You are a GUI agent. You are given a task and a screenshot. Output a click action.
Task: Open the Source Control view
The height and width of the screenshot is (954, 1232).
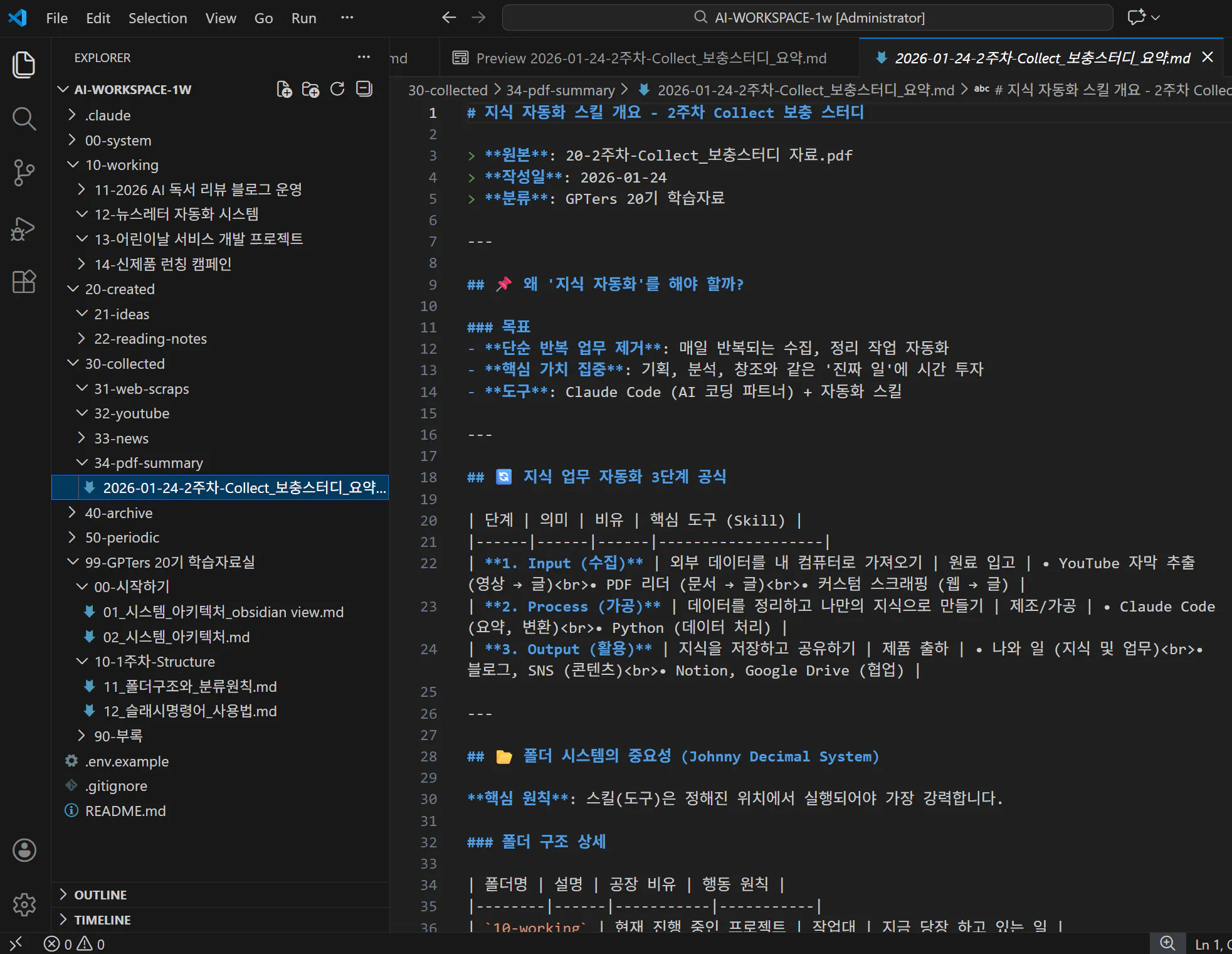(24, 173)
